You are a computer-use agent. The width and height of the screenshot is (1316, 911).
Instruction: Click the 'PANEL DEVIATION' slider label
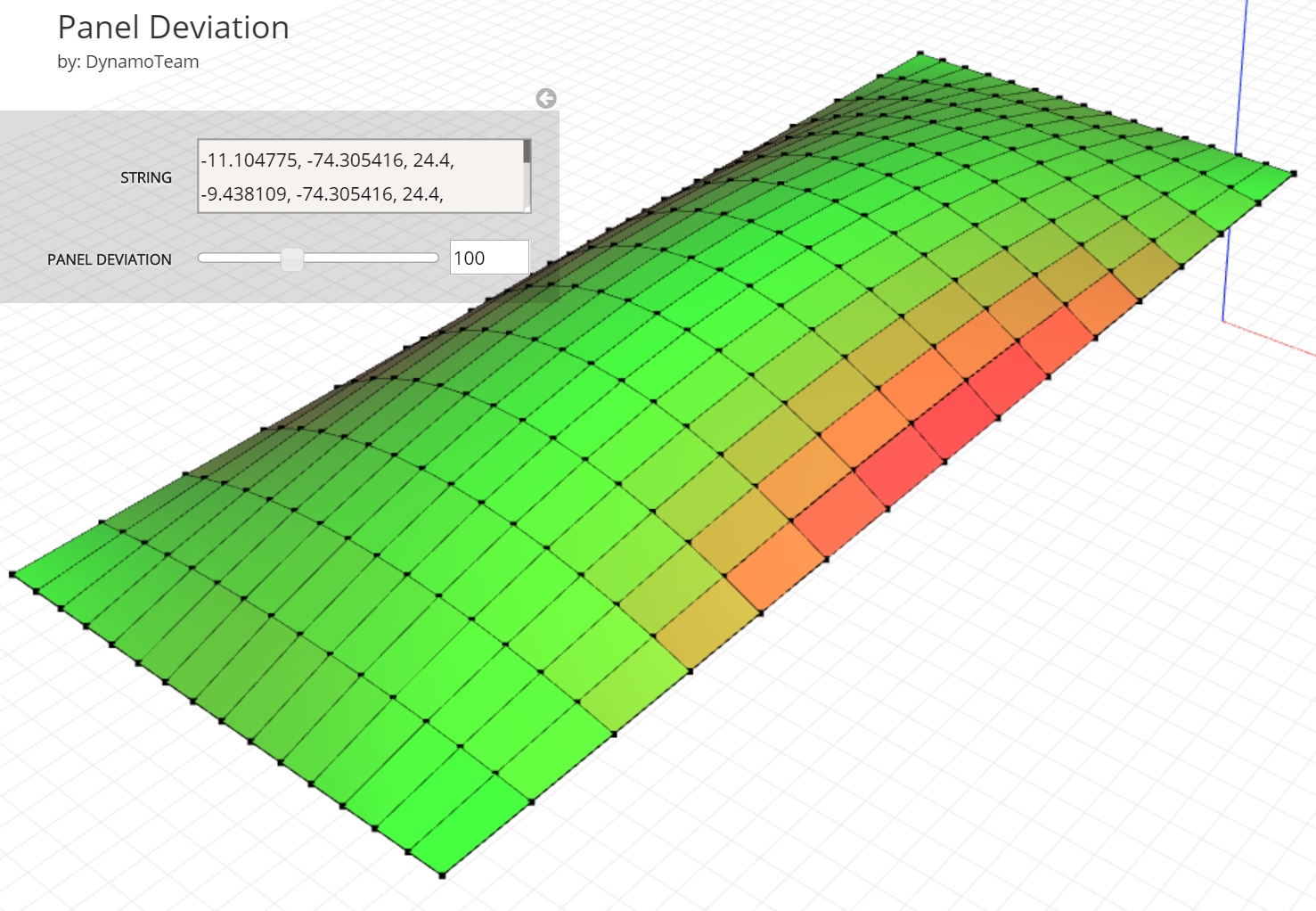(x=110, y=259)
